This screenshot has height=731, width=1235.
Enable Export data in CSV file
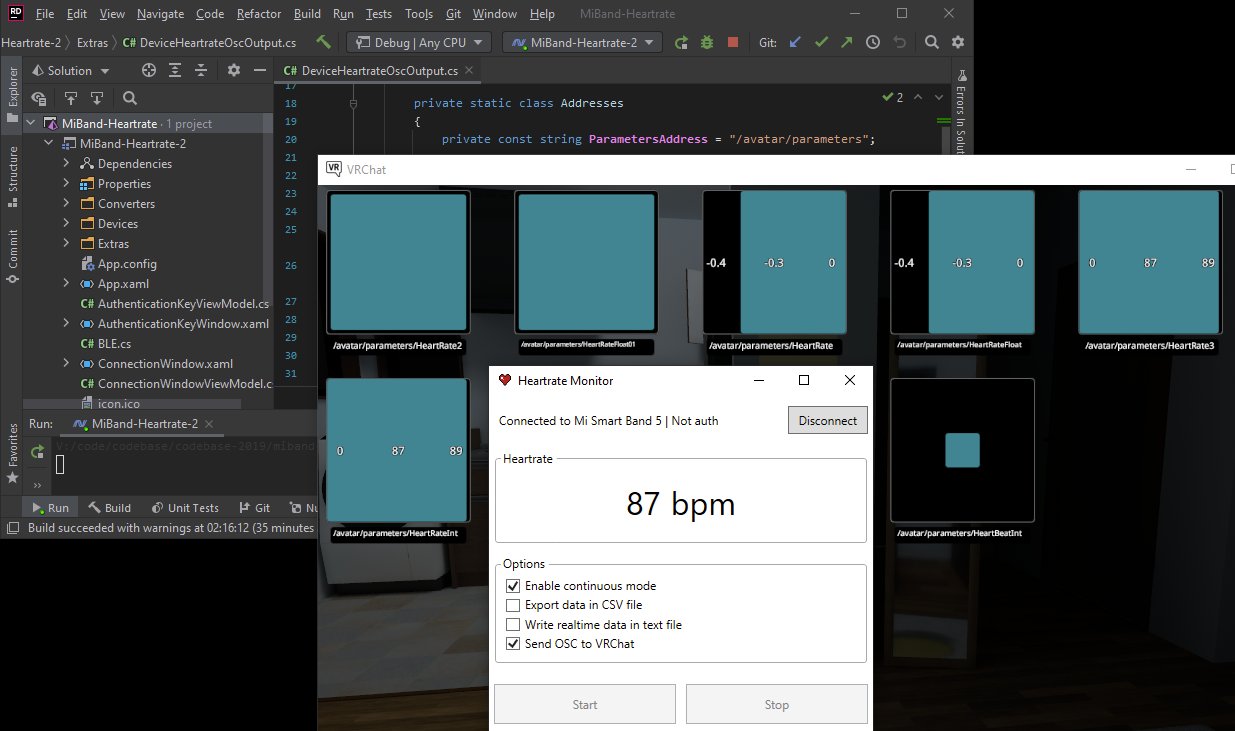[513, 605]
